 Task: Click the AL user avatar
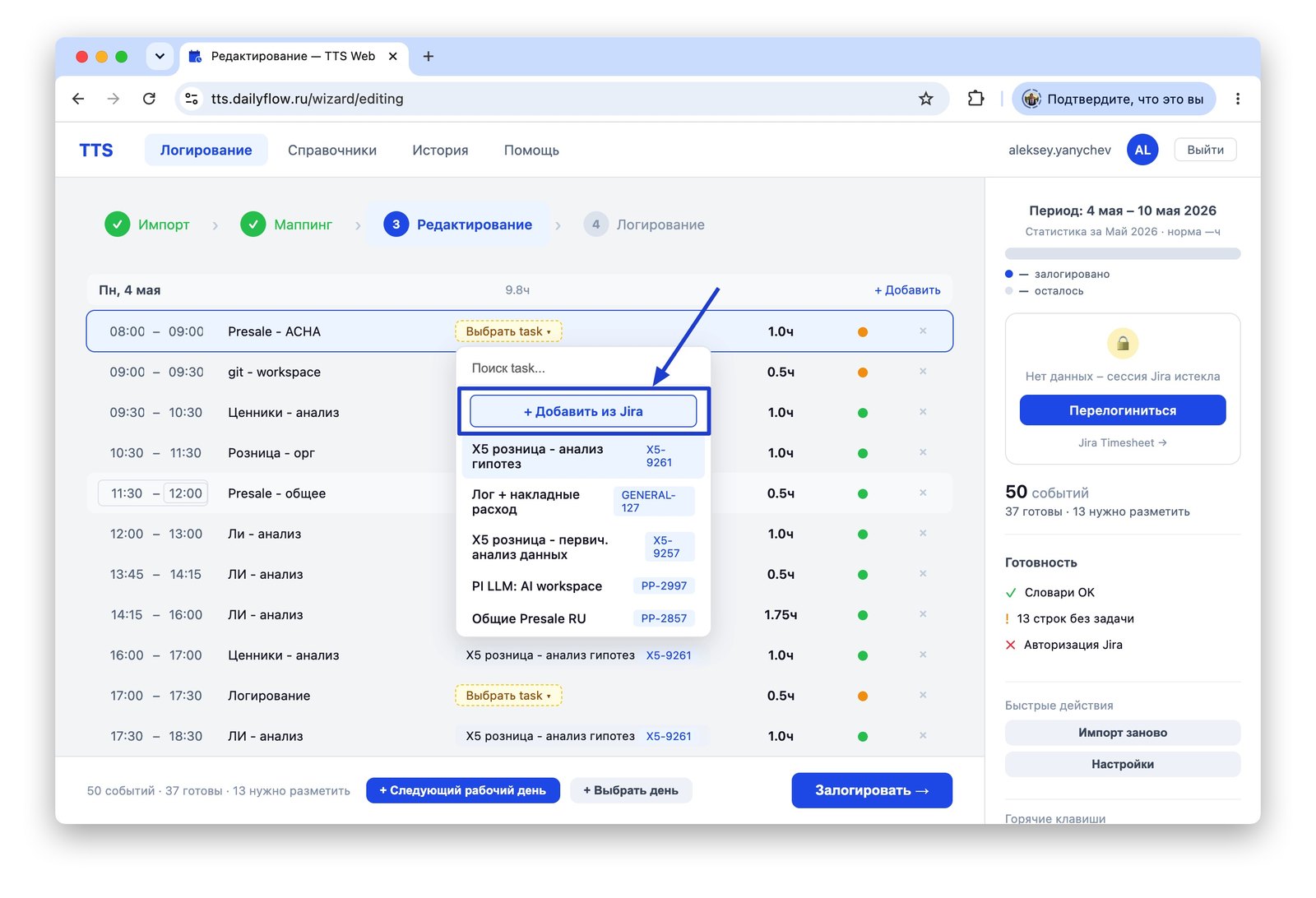pyautogui.click(x=1142, y=150)
